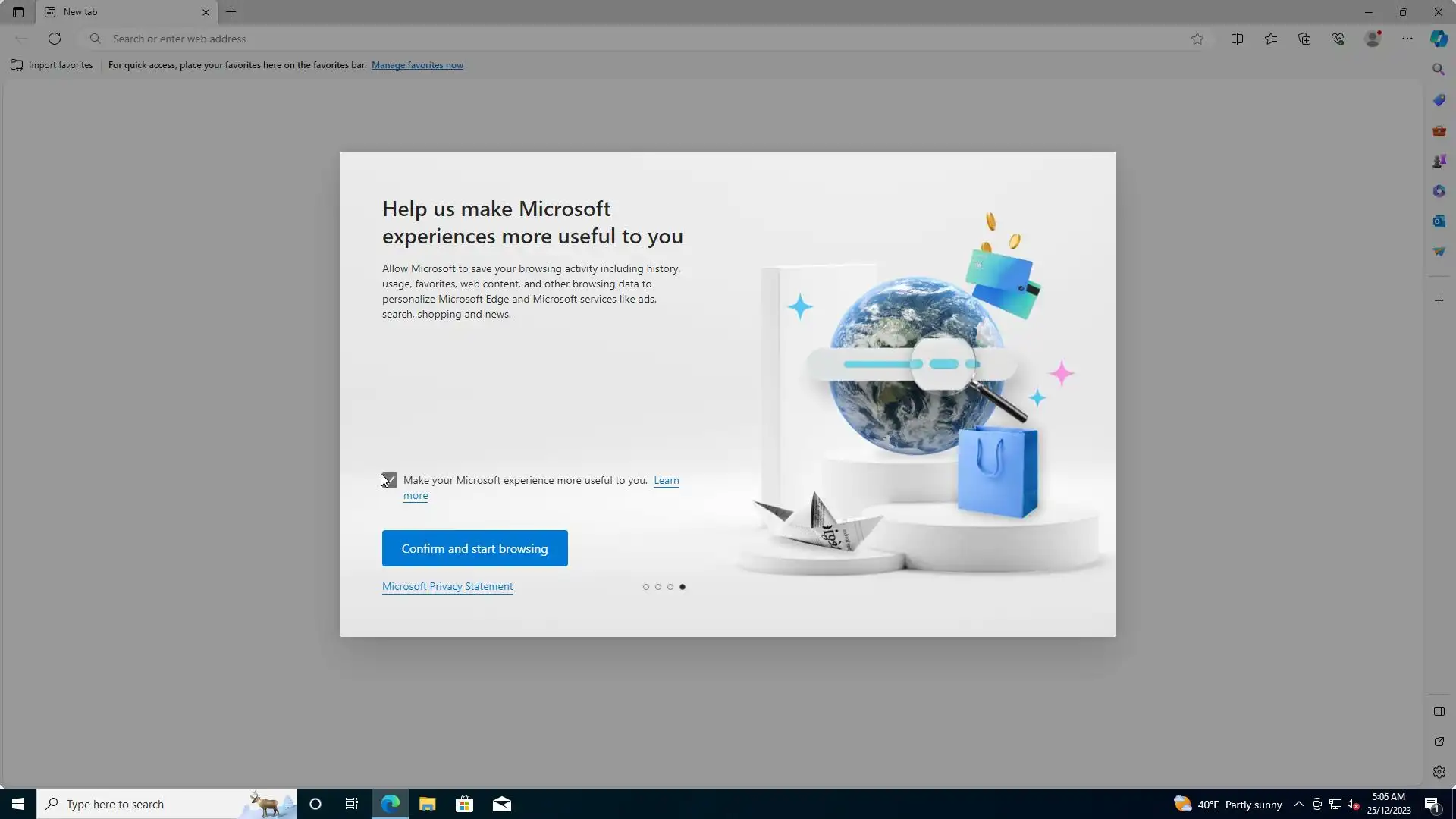Click the sidebar Tools briefcase icon
The image size is (1456, 819).
[x=1439, y=130]
